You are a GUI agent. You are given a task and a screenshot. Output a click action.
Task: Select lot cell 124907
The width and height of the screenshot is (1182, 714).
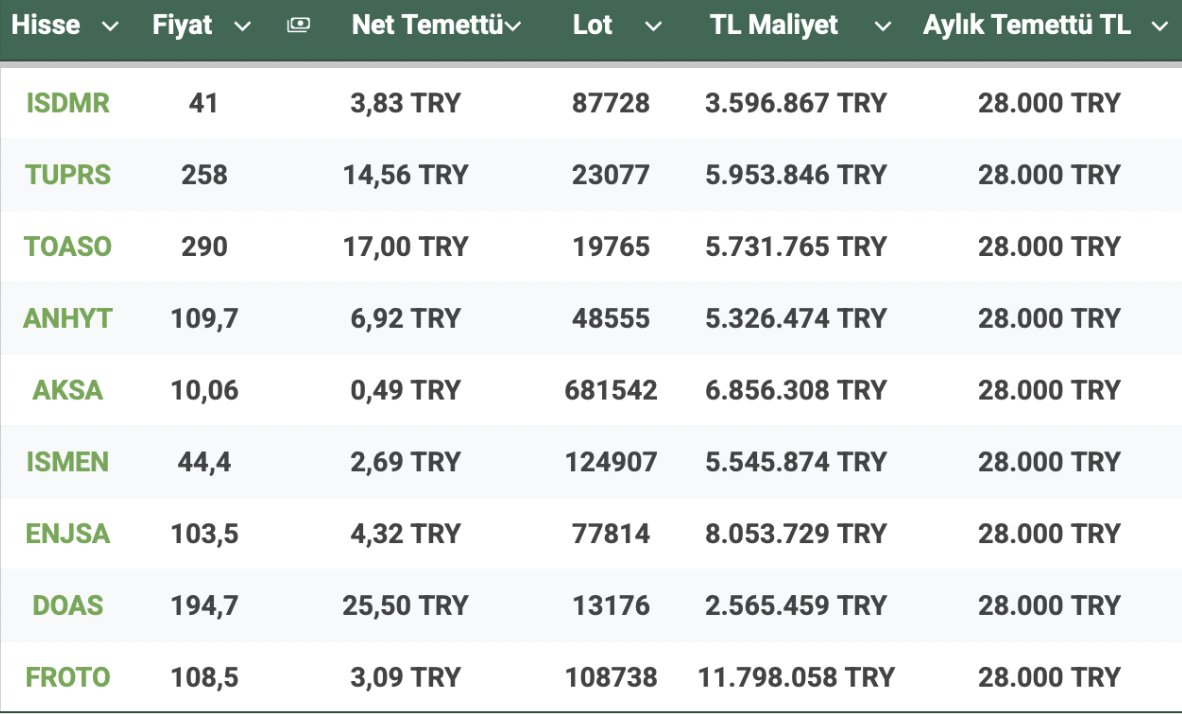(611, 461)
